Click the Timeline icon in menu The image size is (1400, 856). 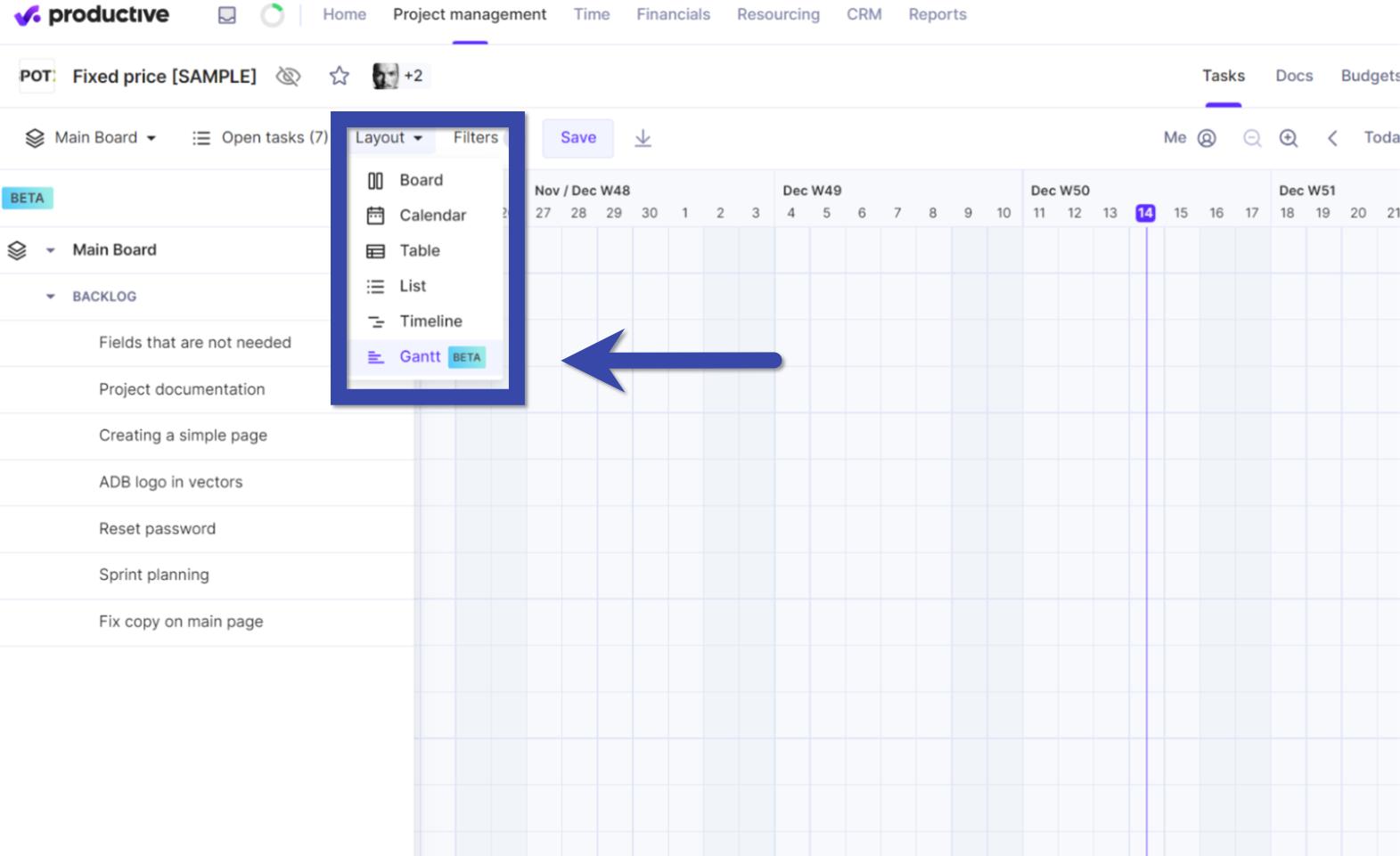(376, 322)
